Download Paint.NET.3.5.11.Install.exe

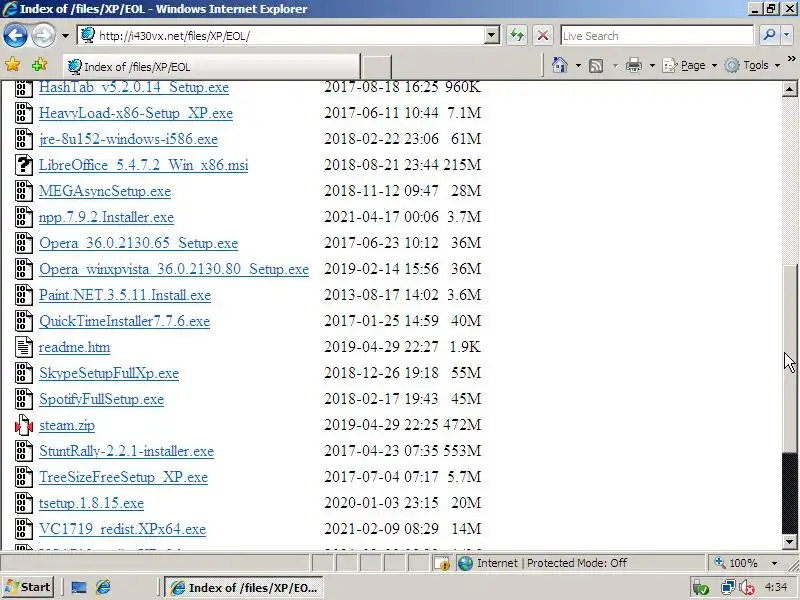coord(125,295)
